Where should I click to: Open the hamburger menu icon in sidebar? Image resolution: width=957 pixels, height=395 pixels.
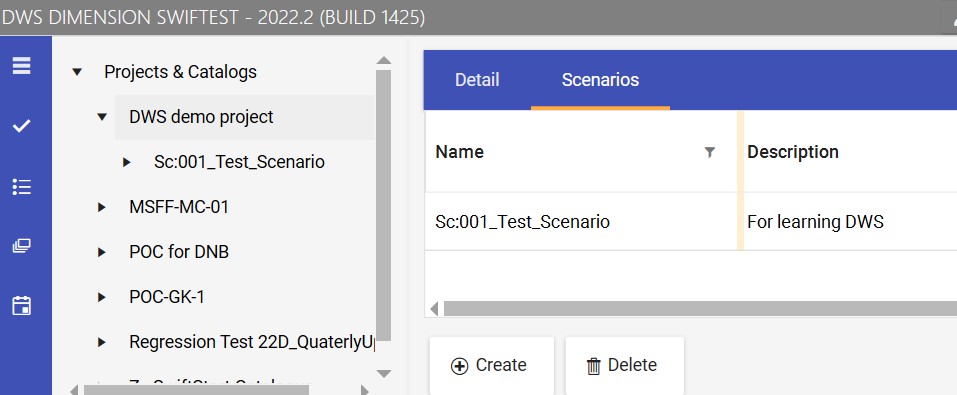(21, 65)
